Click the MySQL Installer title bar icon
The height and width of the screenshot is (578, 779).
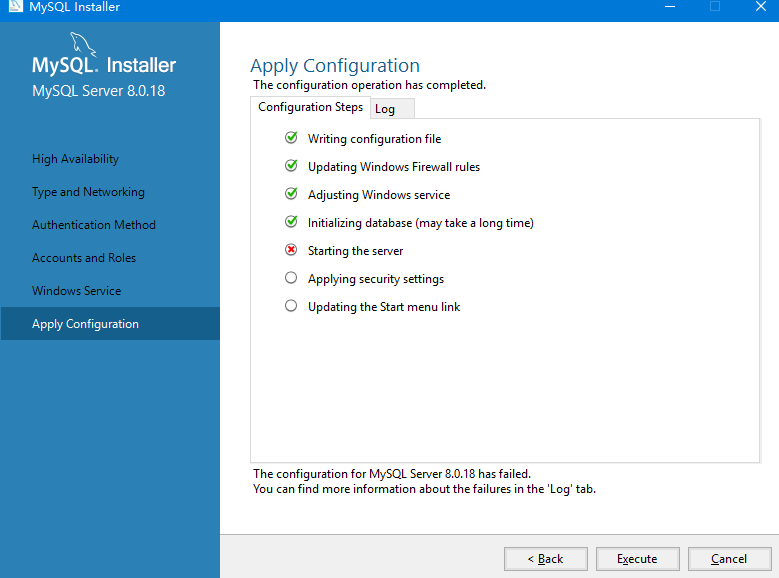[15, 6]
